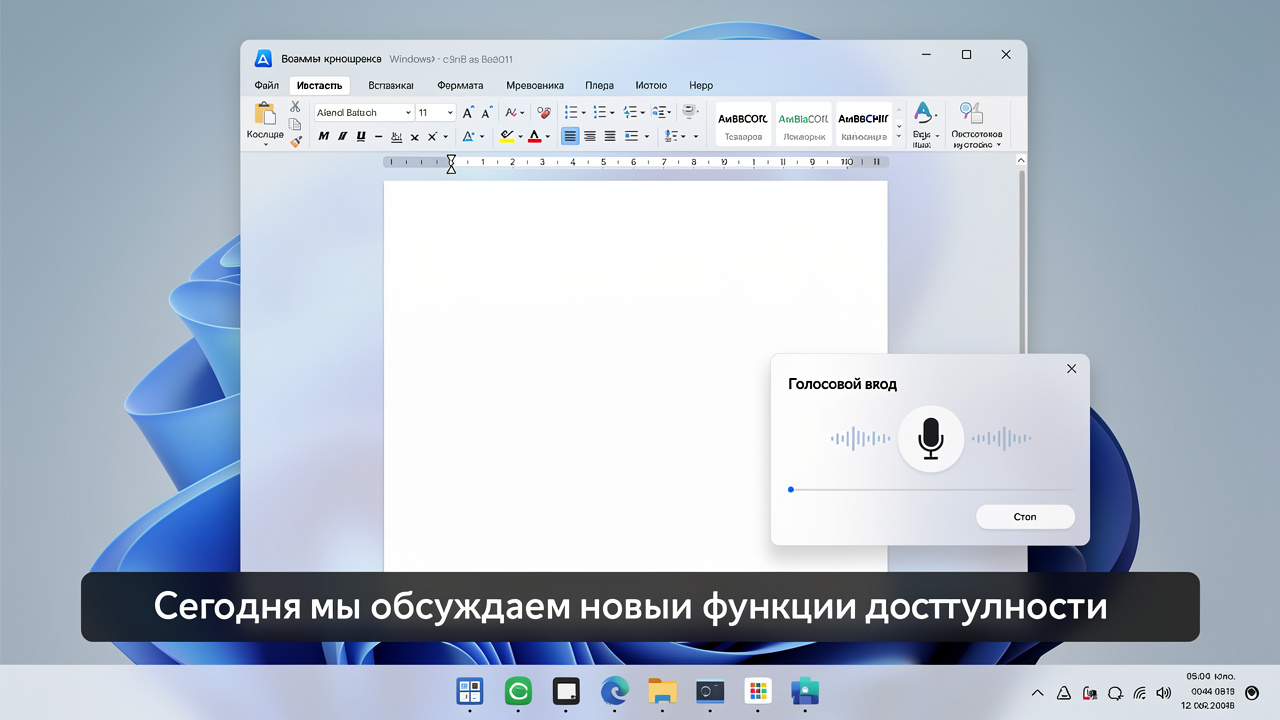Apply red font color
The height and width of the screenshot is (720, 1280).
[x=535, y=137]
